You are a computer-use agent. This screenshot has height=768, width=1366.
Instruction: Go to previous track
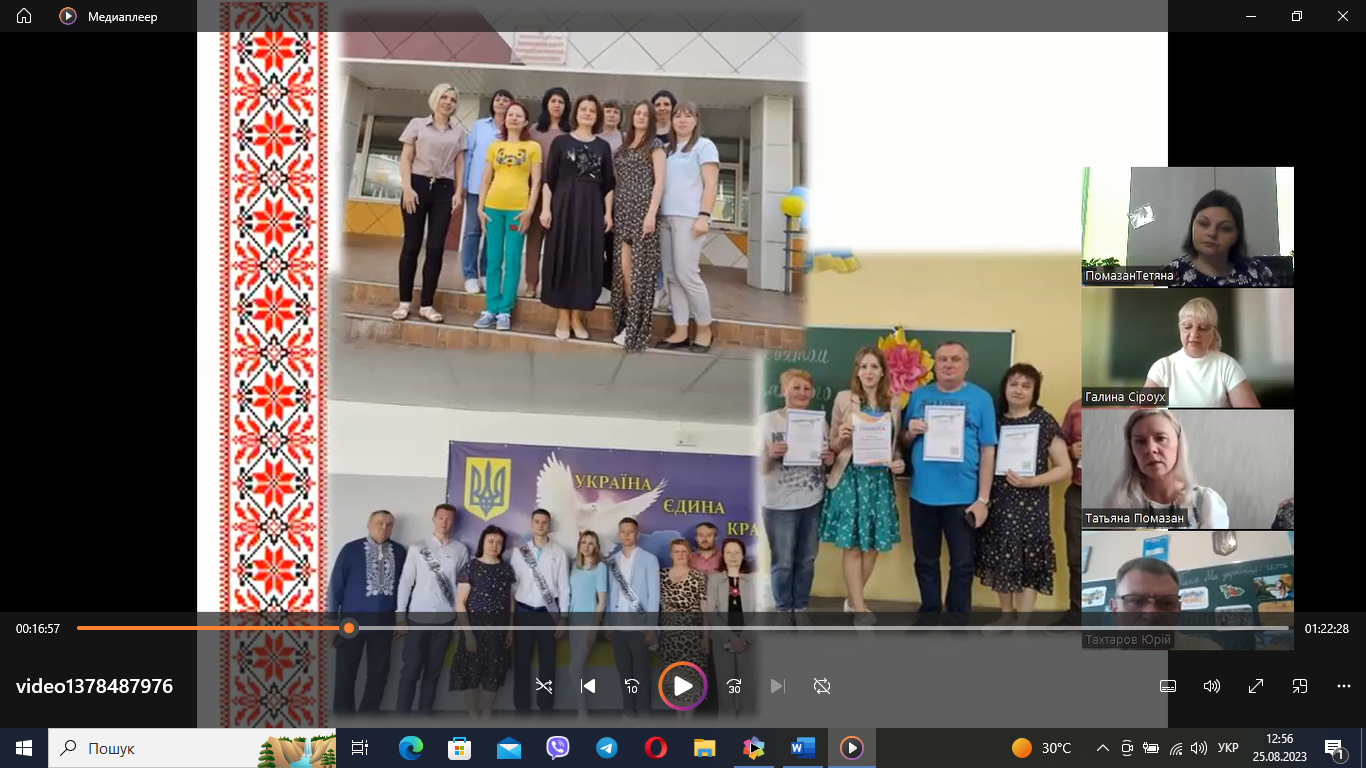click(x=588, y=686)
